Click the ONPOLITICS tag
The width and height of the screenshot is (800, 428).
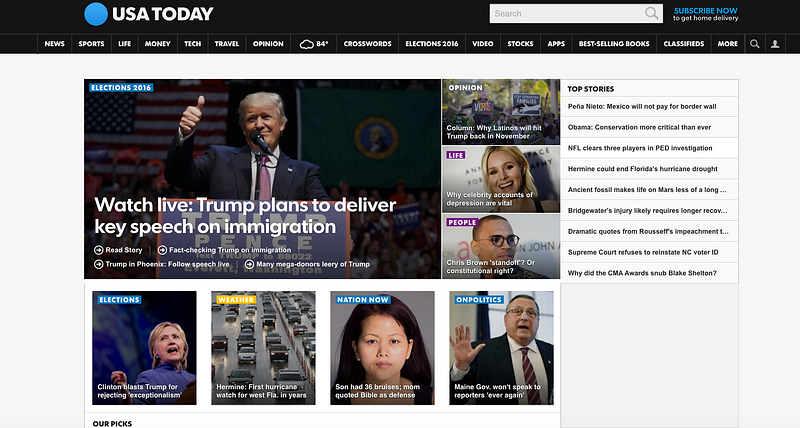[479, 300]
